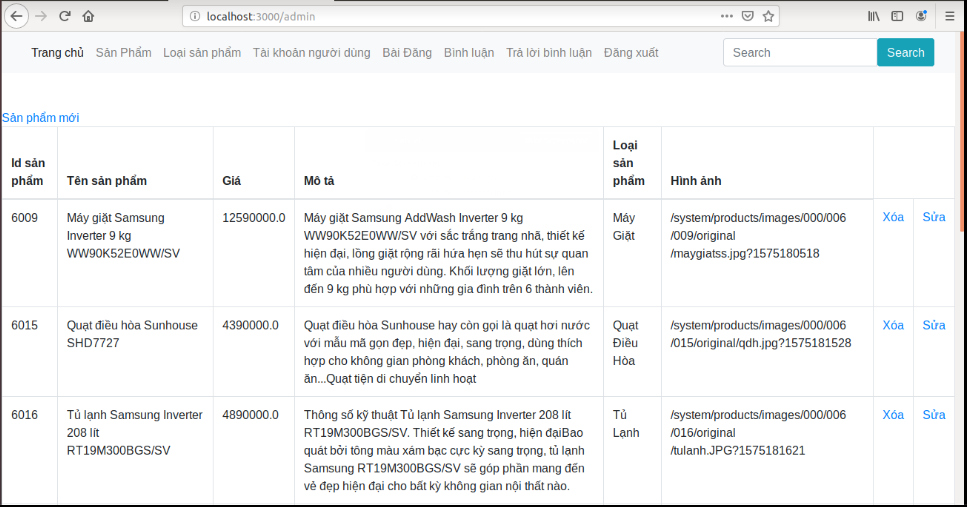Open the hamburger application menu
The image size is (967, 507).
point(950,16)
